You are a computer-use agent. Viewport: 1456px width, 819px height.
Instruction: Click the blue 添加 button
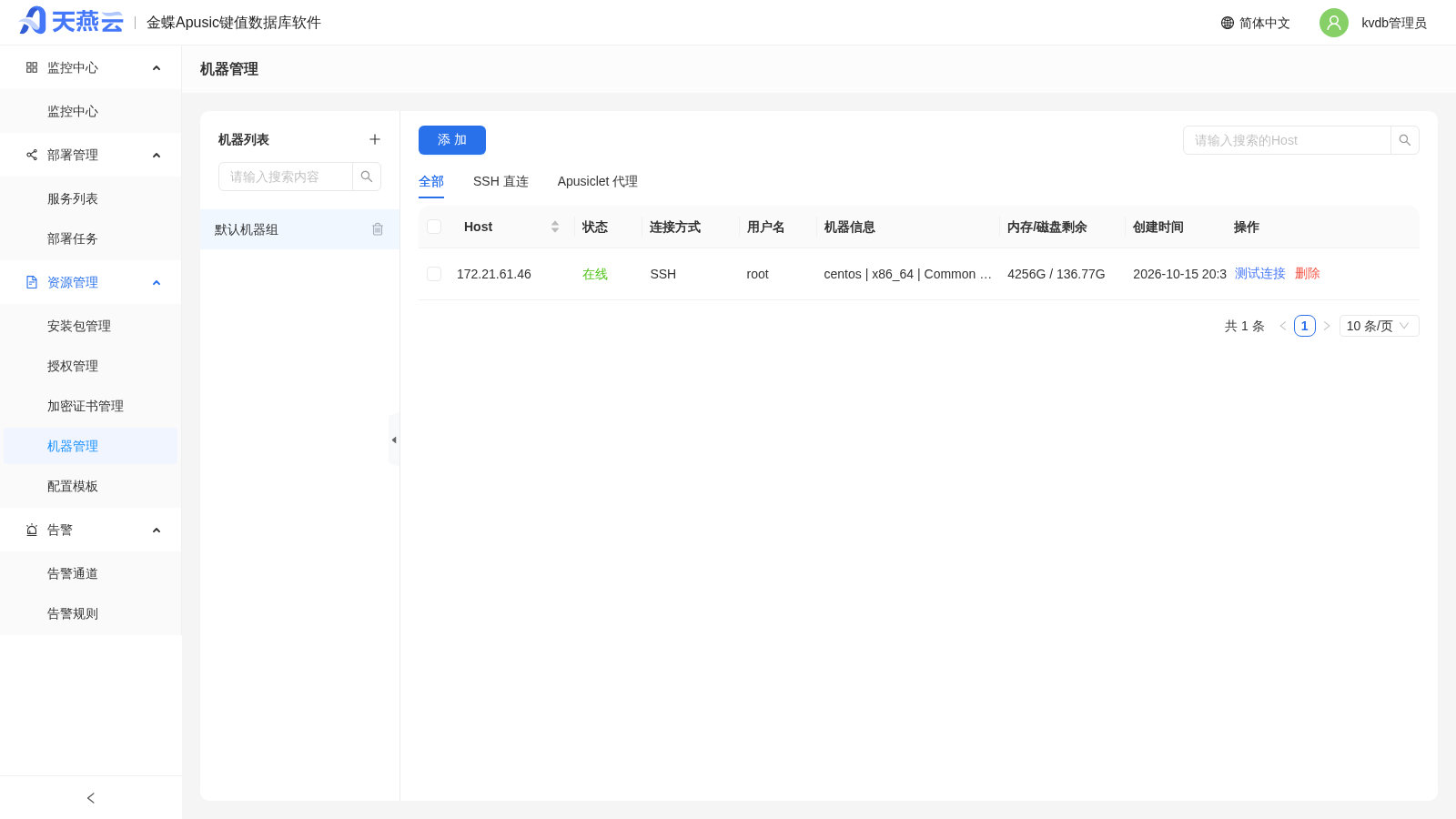tap(452, 140)
